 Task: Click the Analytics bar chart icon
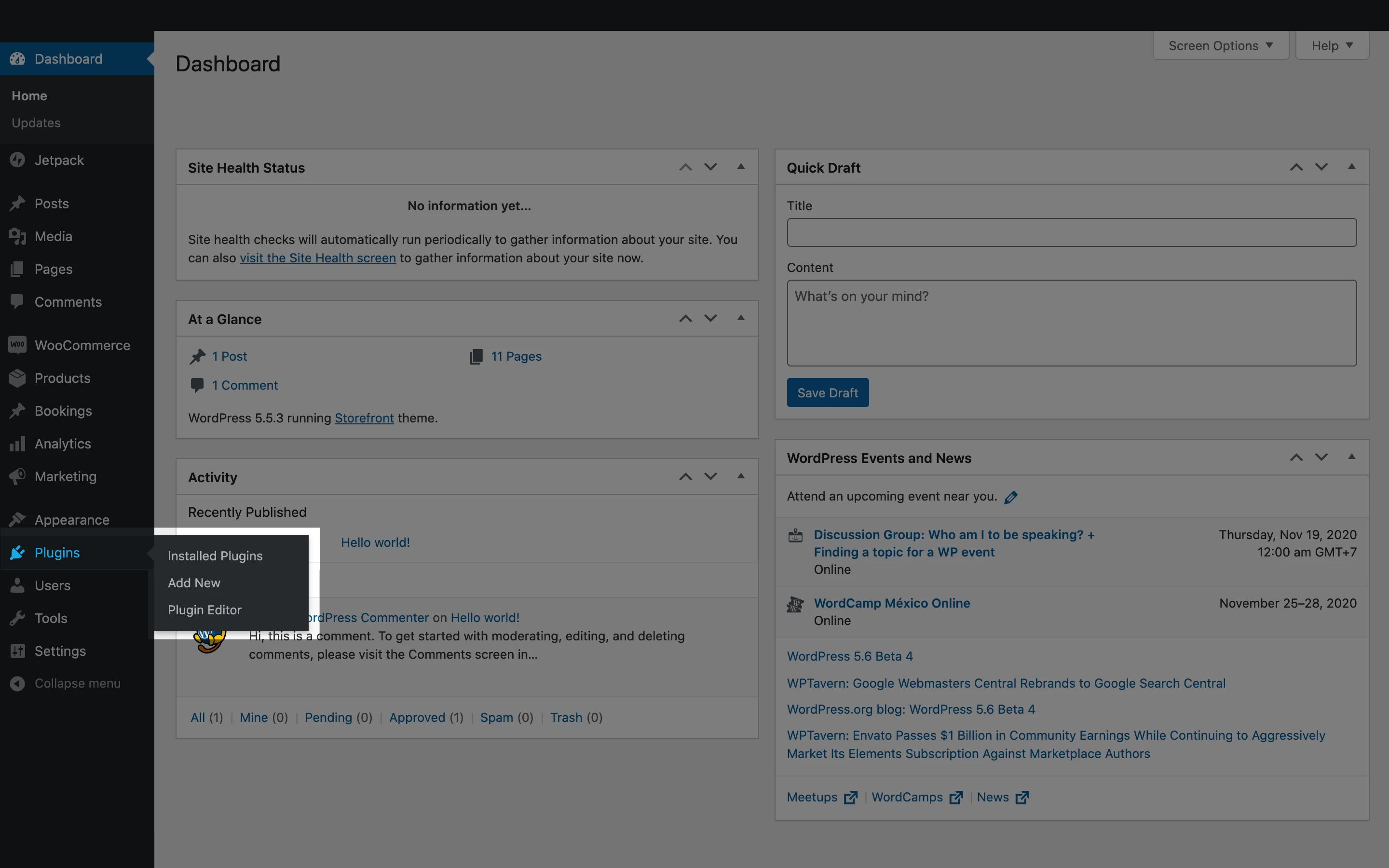tap(17, 444)
